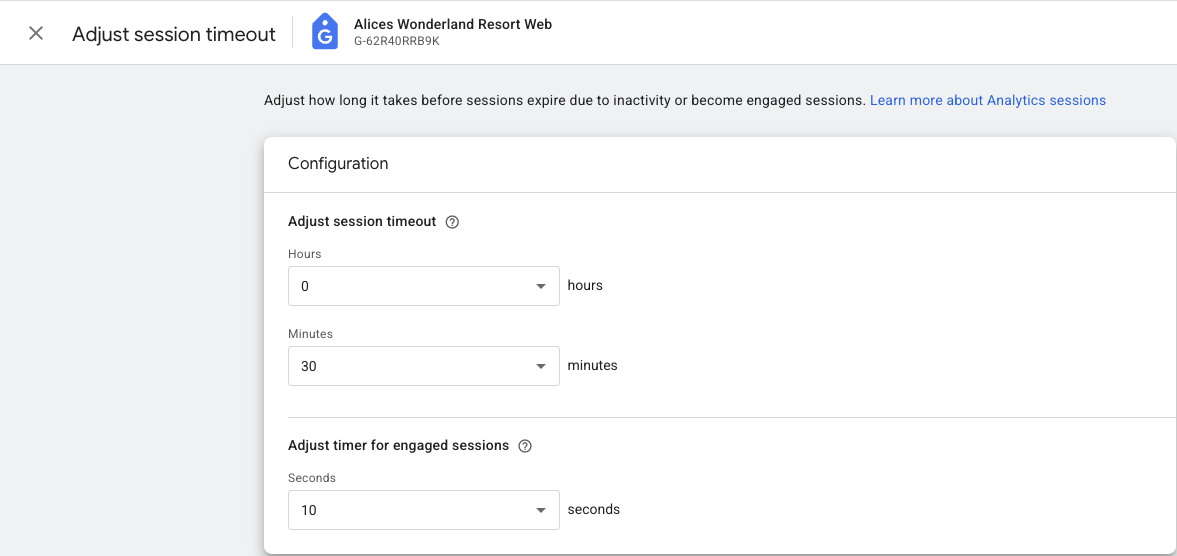The width and height of the screenshot is (1177, 556).
Task: Click the Alices Wonderland Resort Web name
Action: (x=452, y=24)
